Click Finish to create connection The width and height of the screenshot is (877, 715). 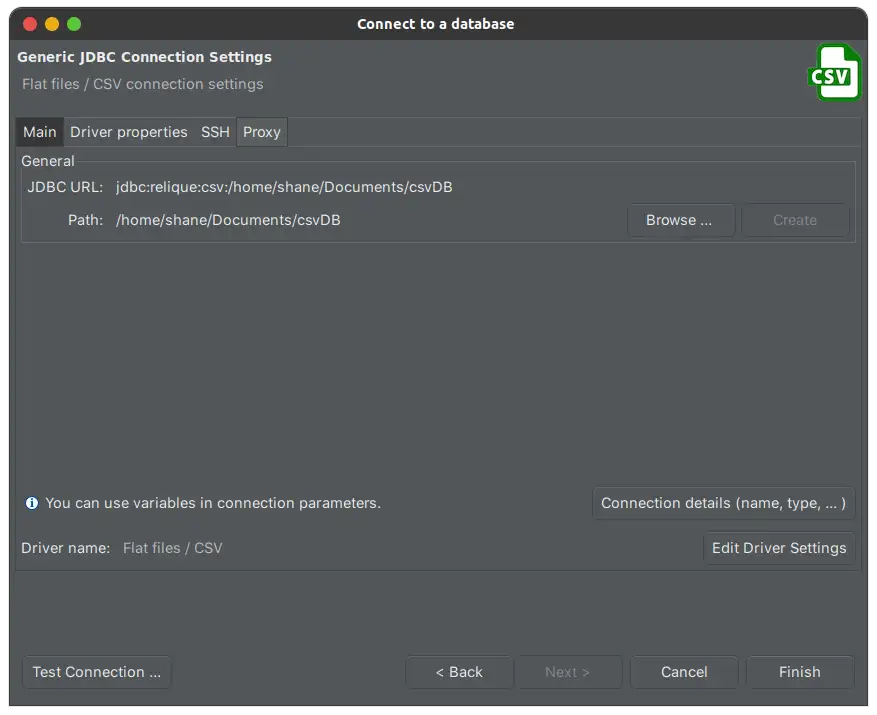(800, 672)
